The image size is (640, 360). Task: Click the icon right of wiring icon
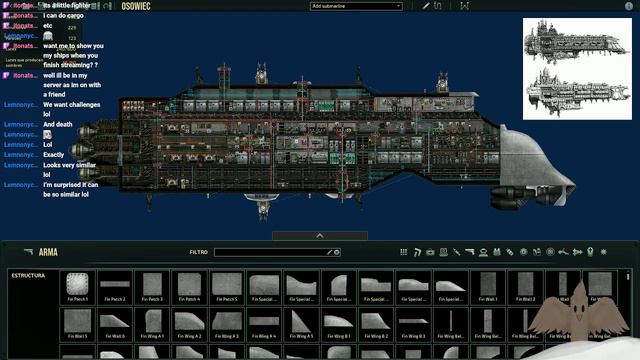(x=464, y=6)
